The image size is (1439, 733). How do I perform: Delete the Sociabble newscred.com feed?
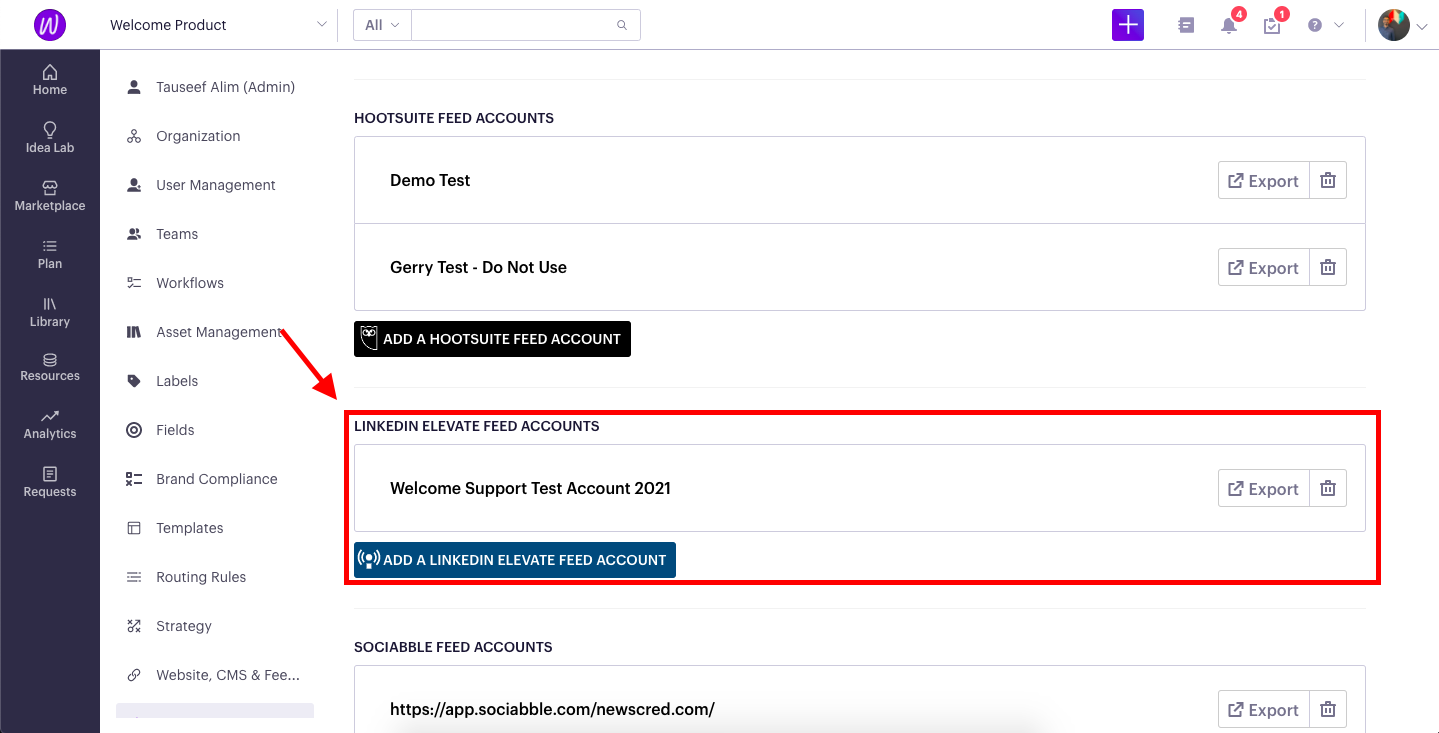click(x=1328, y=710)
